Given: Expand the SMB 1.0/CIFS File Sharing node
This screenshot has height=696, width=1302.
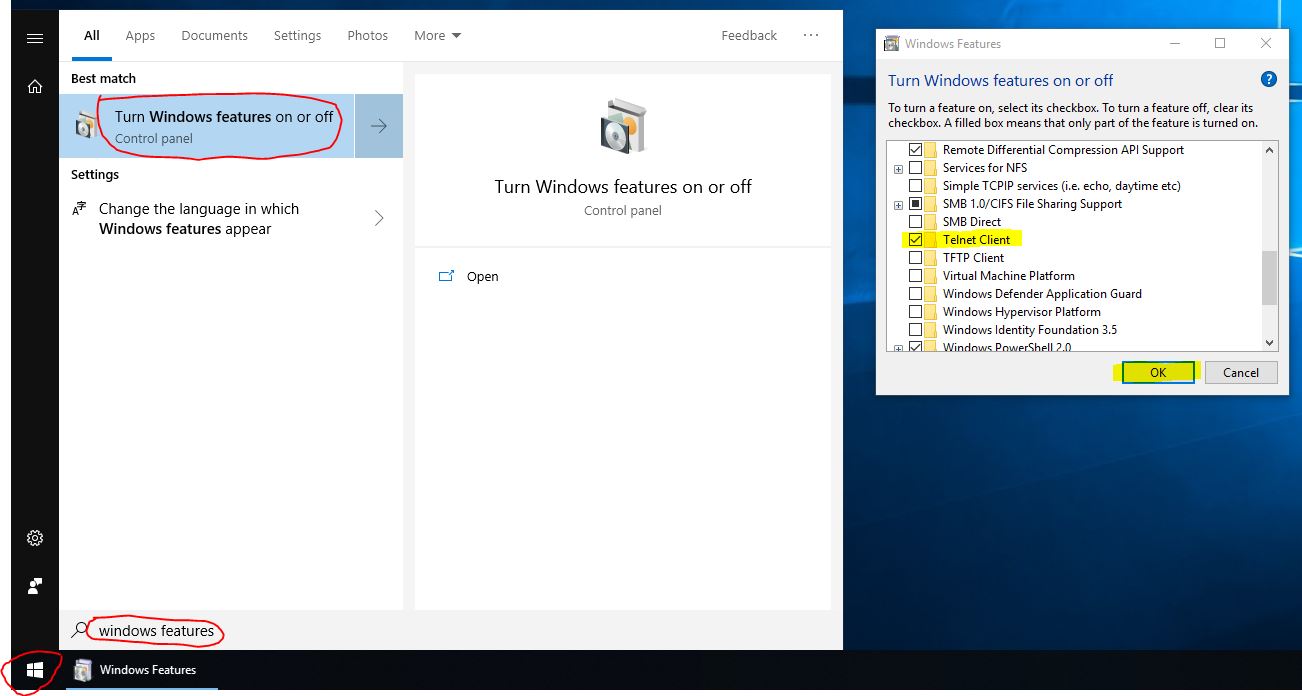Looking at the screenshot, I should click(x=899, y=205).
